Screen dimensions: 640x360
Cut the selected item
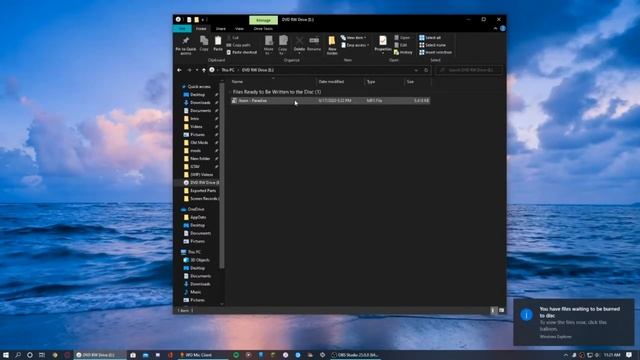[x=233, y=38]
